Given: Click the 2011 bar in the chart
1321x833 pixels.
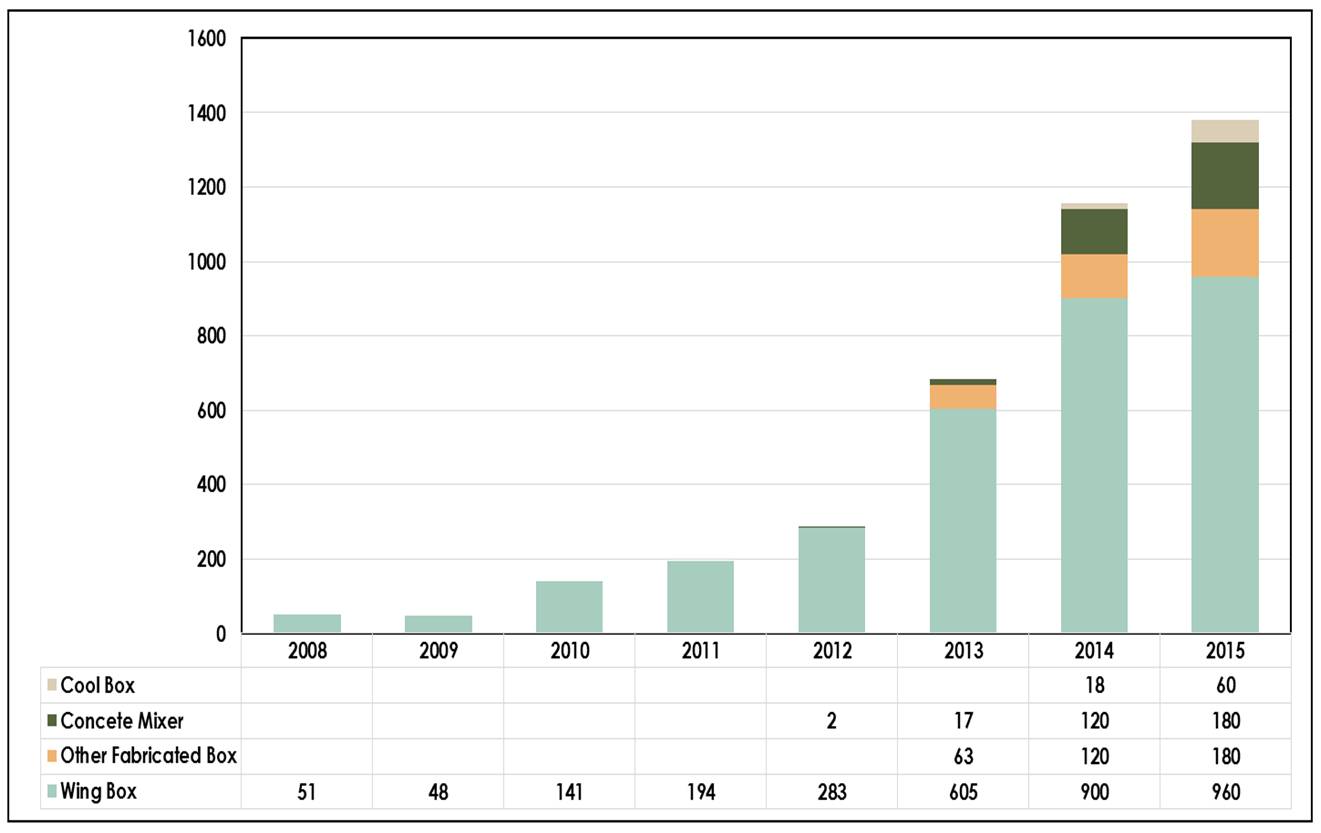Looking at the screenshot, I should 700,597.
